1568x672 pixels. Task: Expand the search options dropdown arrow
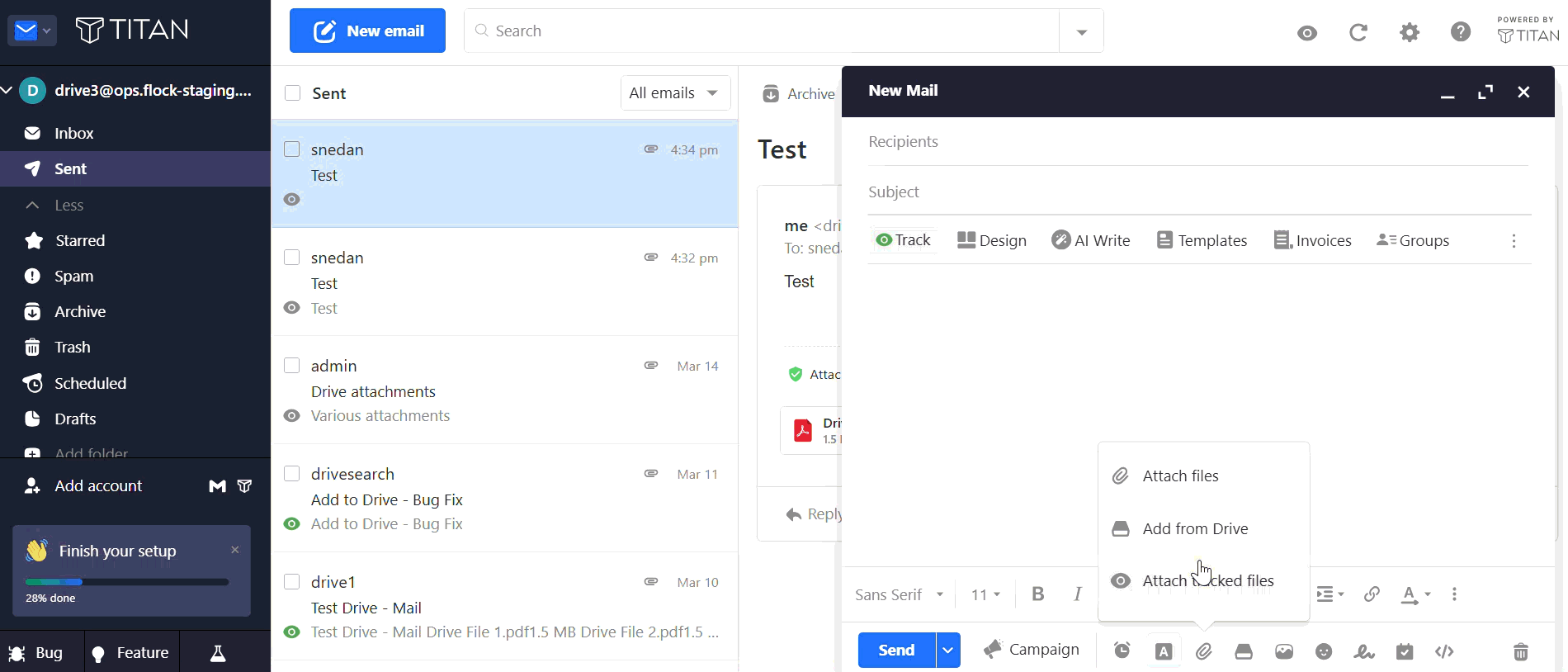[1081, 31]
